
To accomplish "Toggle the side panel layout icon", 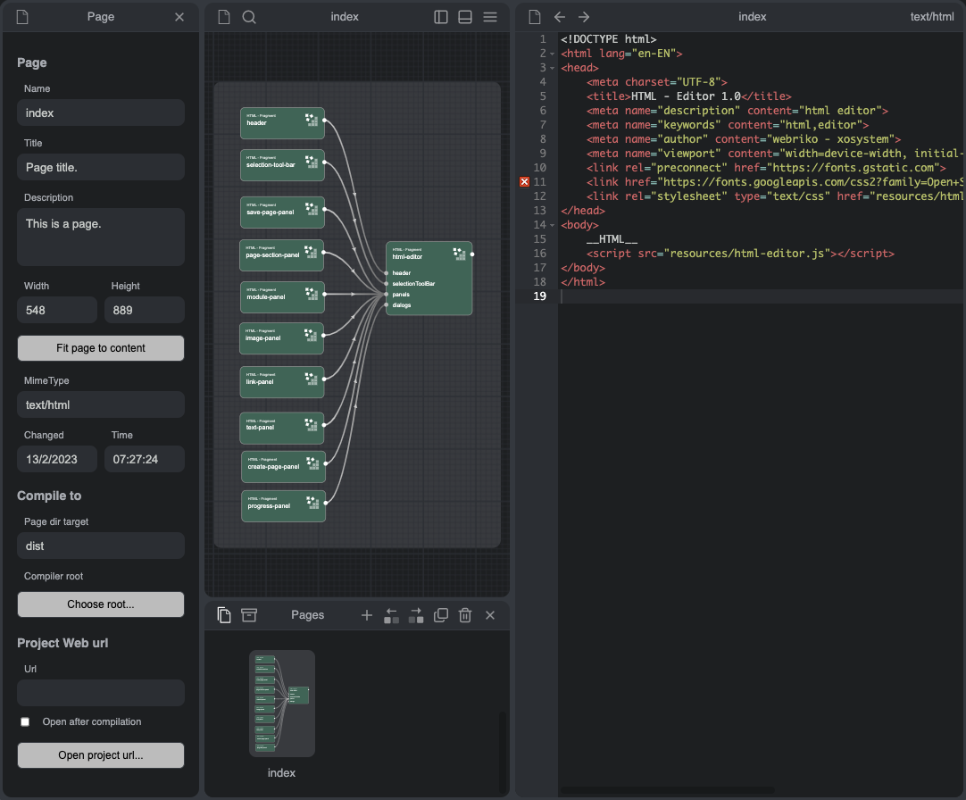I will point(441,17).
